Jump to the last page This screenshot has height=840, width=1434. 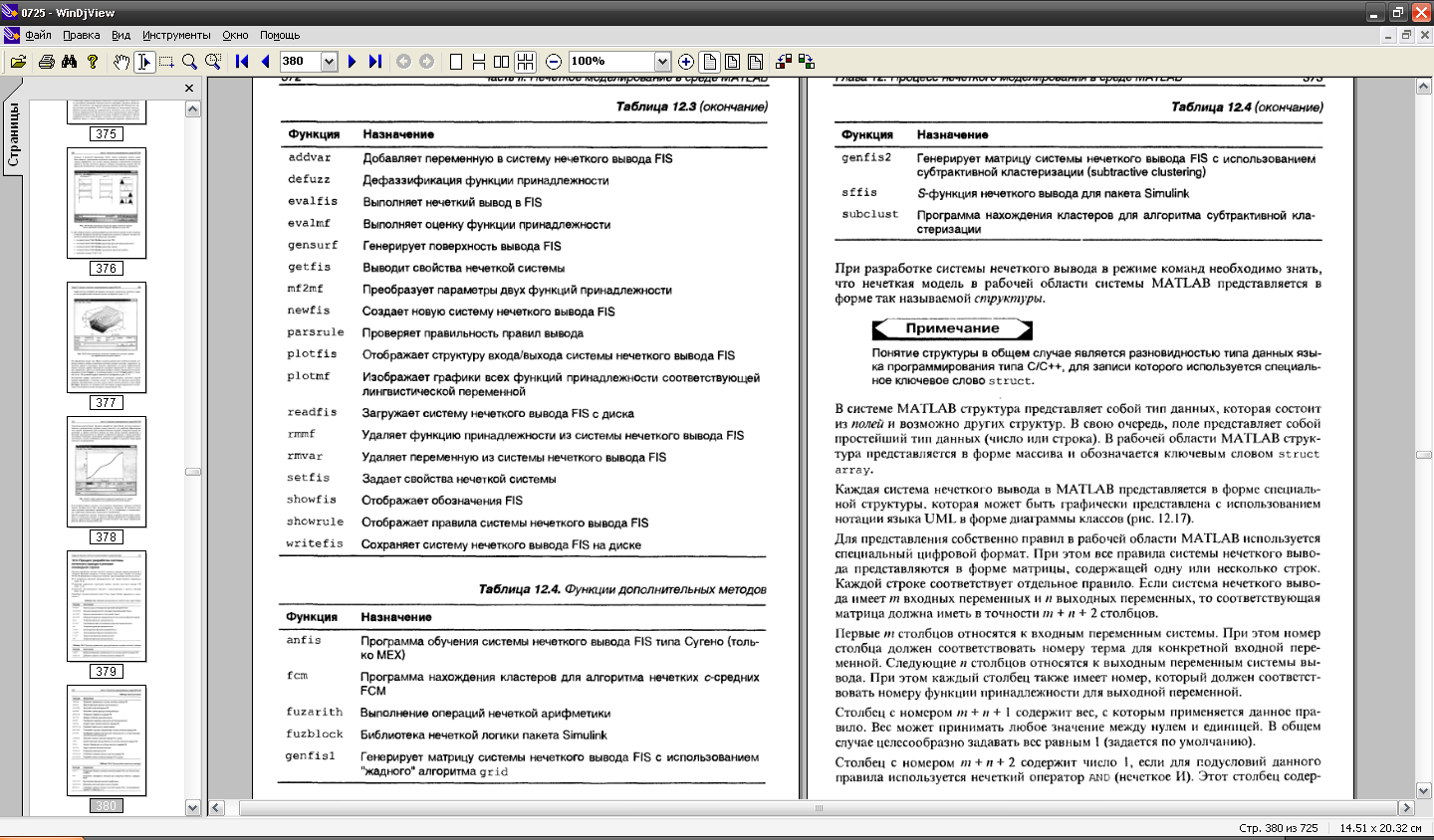coord(375,62)
